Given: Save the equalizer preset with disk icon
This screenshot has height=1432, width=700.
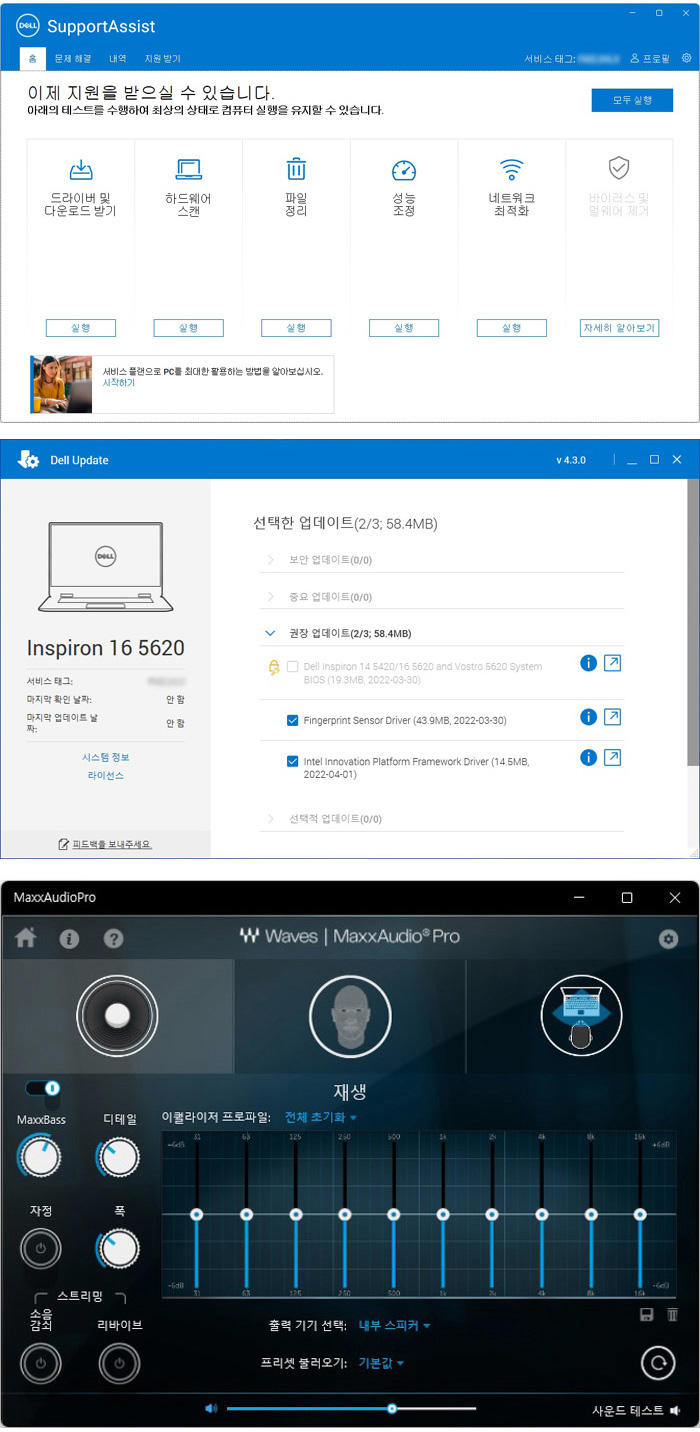Looking at the screenshot, I should (647, 1315).
